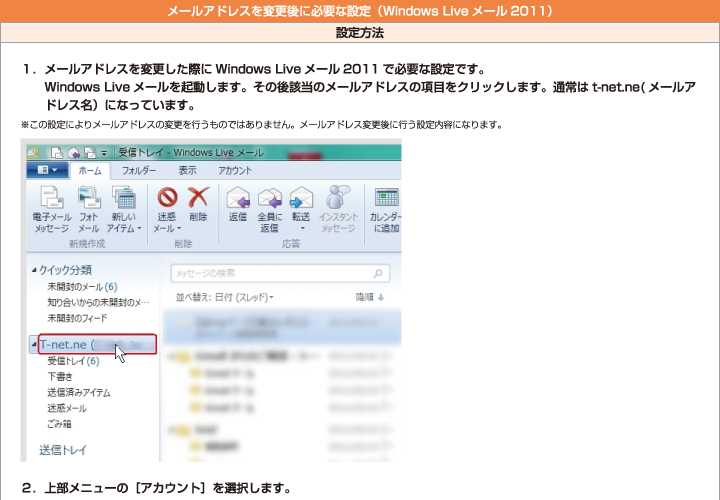
Task: Open the 迷惑メール folder in the tree
Action: [x=67, y=408]
